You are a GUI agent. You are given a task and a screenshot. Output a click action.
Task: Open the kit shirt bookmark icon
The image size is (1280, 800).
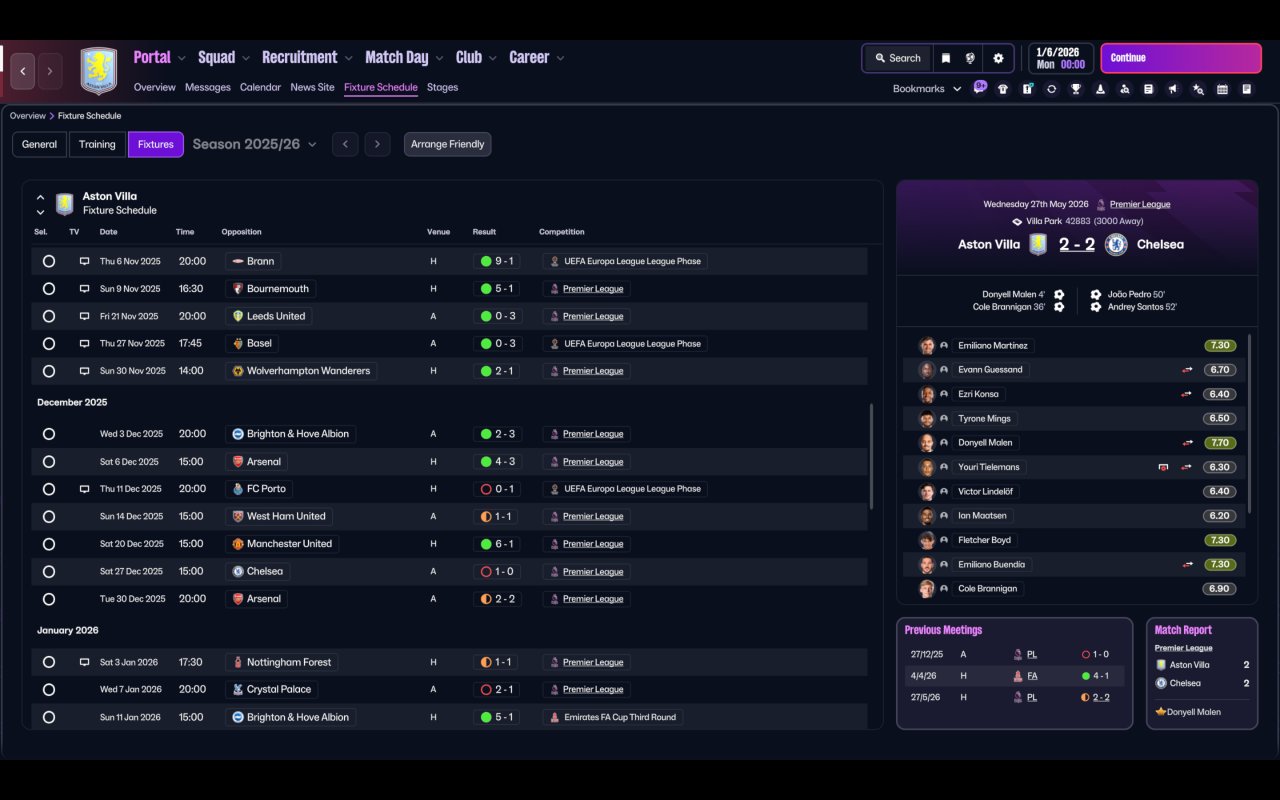point(1003,89)
